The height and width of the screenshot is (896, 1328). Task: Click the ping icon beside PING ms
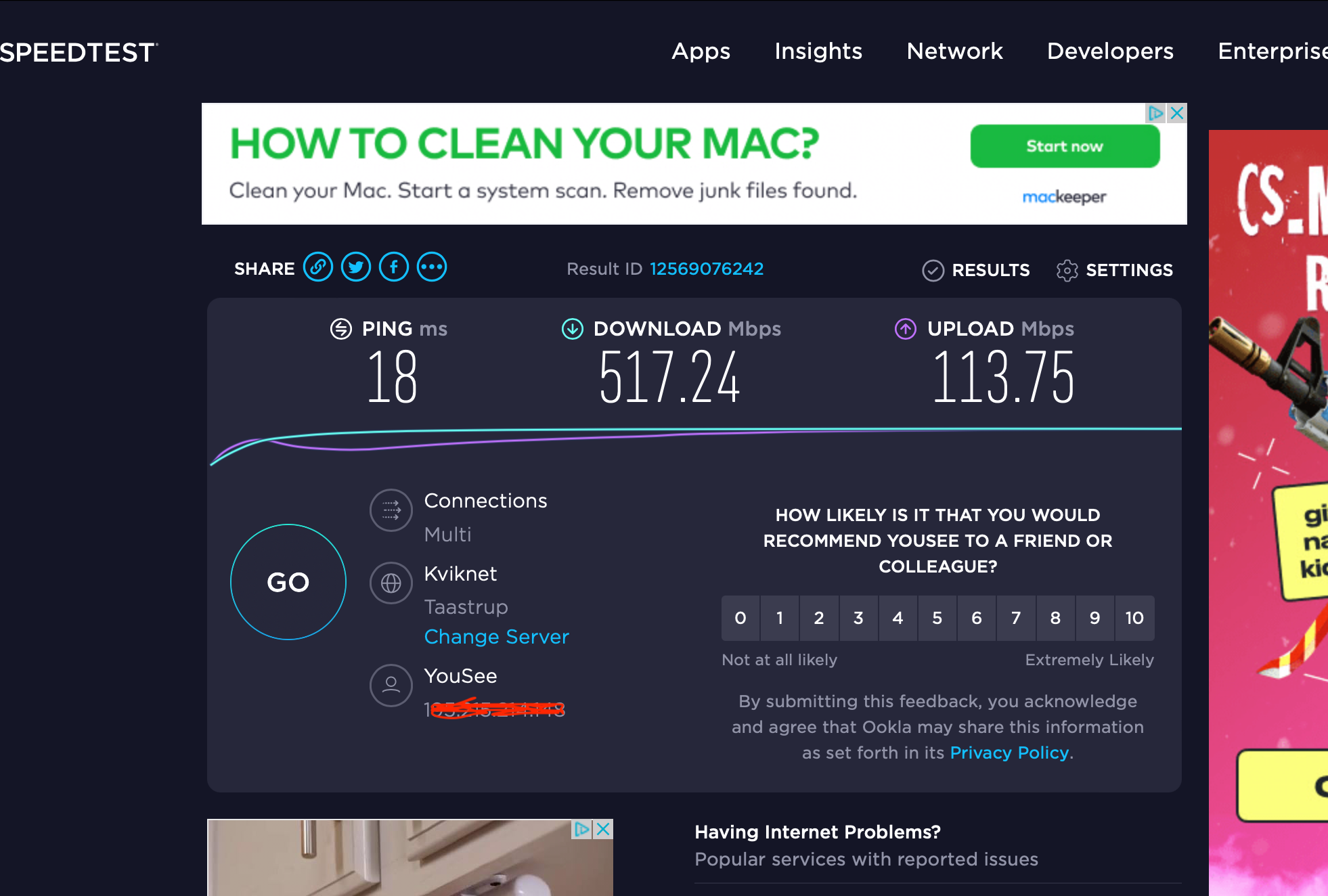pyautogui.click(x=341, y=329)
